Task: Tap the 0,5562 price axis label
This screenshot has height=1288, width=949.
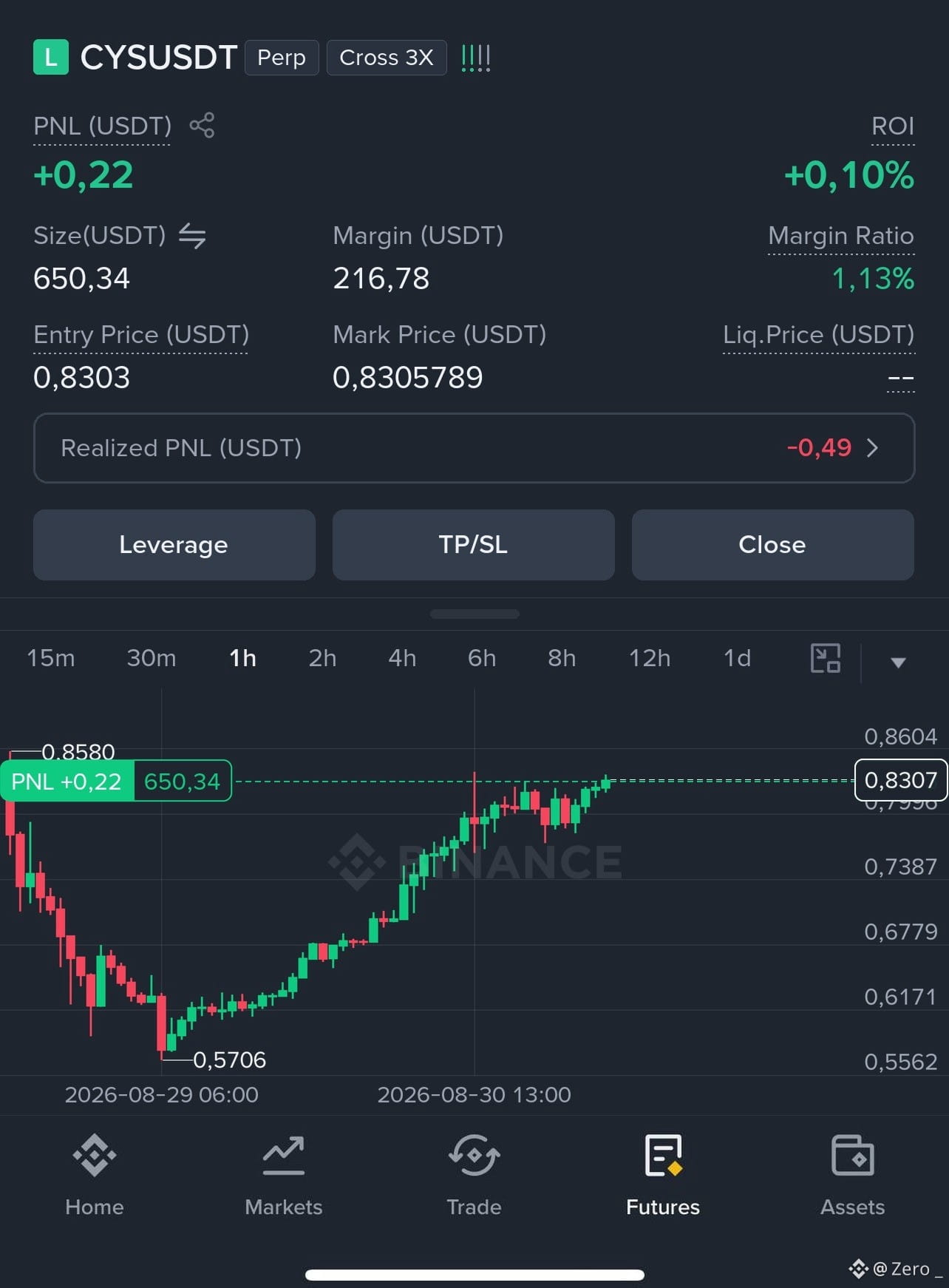Action: 900,1062
